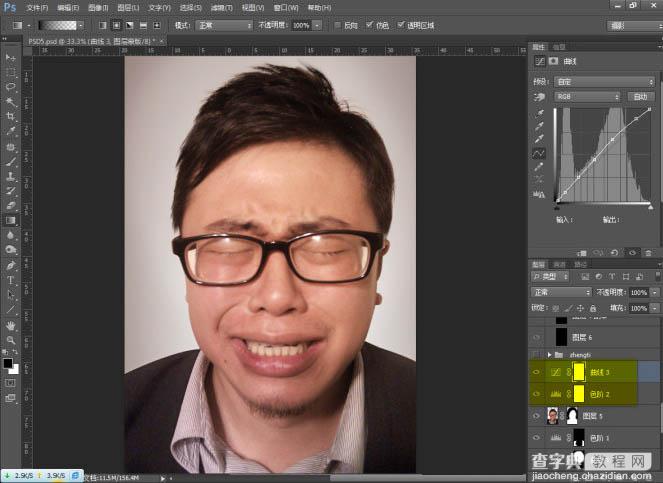Screen dimensions: 663x483
Task: Toggle the Reverse (反向) checkbox
Action: pos(337,25)
